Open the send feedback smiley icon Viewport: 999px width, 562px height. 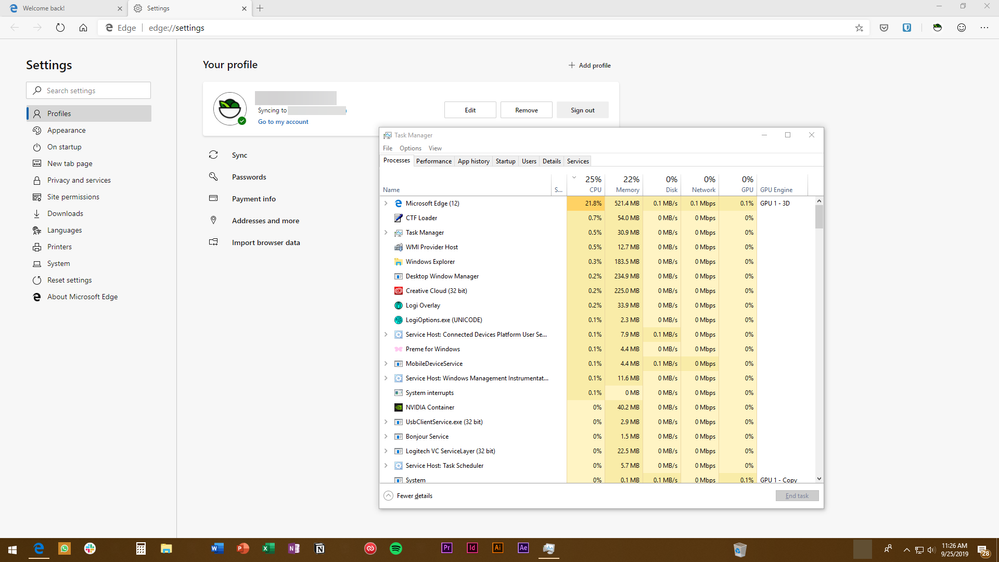(961, 28)
